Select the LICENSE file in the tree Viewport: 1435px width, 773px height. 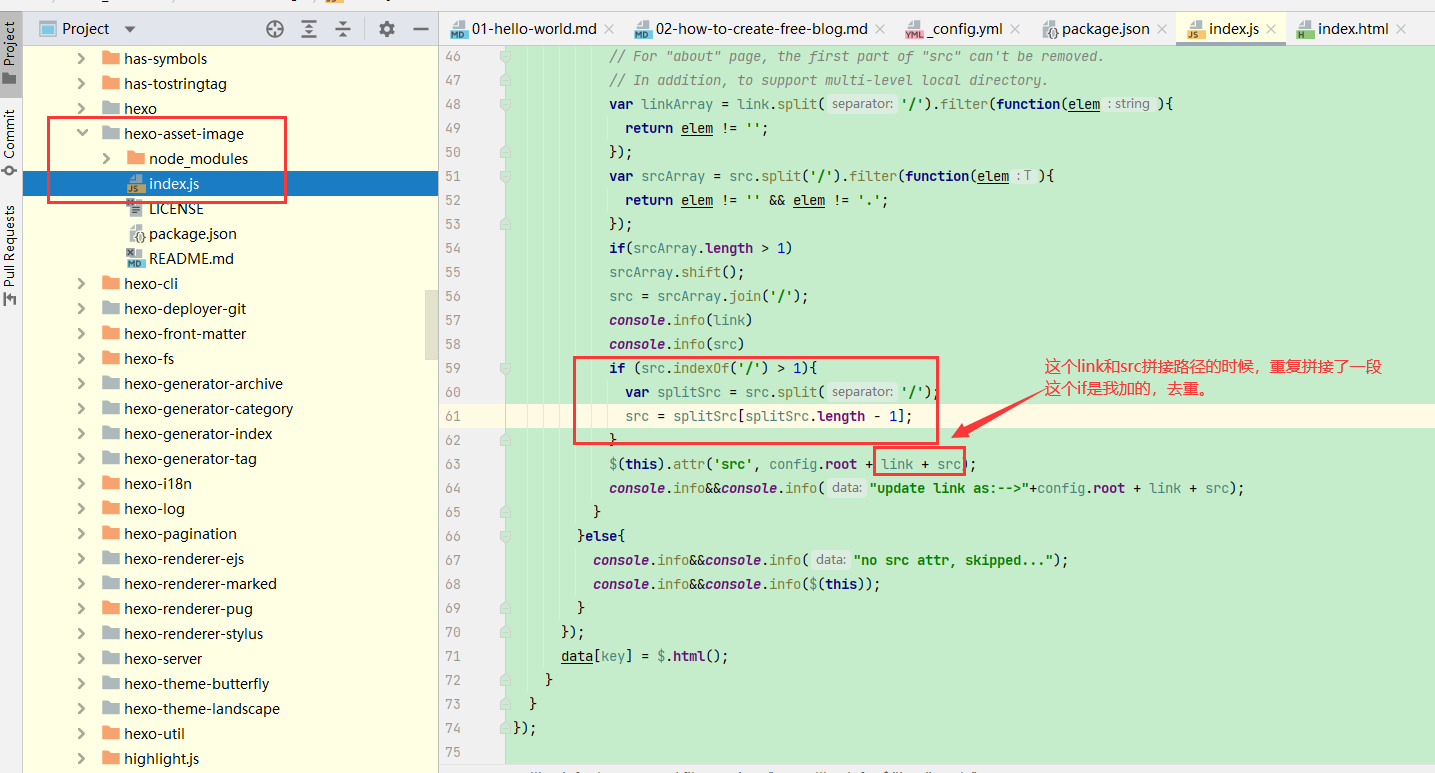pos(176,209)
